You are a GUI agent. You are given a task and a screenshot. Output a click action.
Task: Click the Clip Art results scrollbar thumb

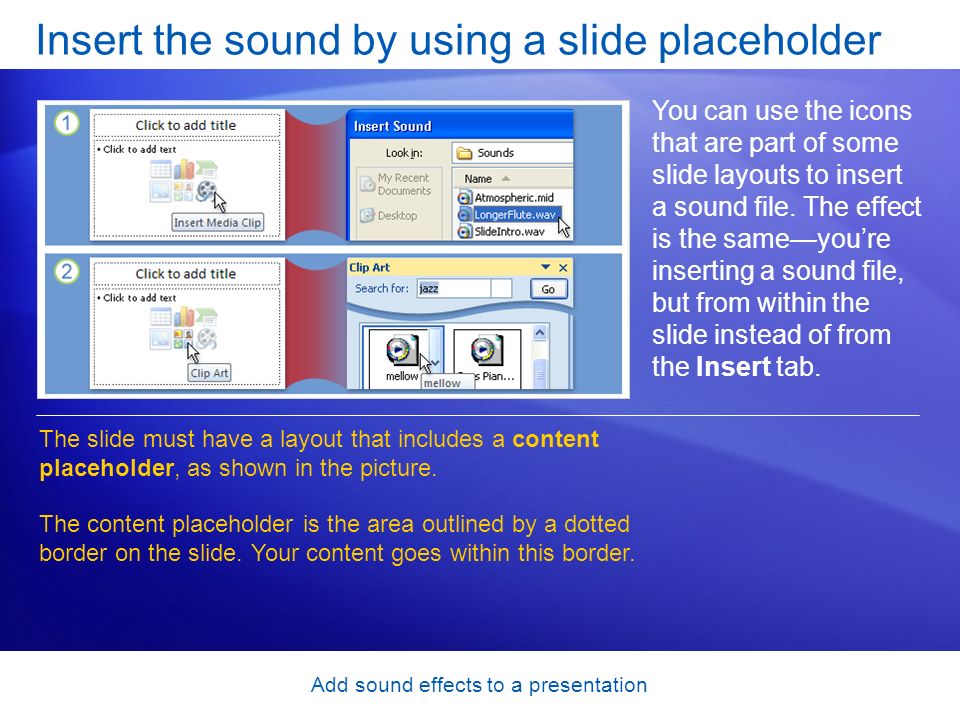click(539, 373)
